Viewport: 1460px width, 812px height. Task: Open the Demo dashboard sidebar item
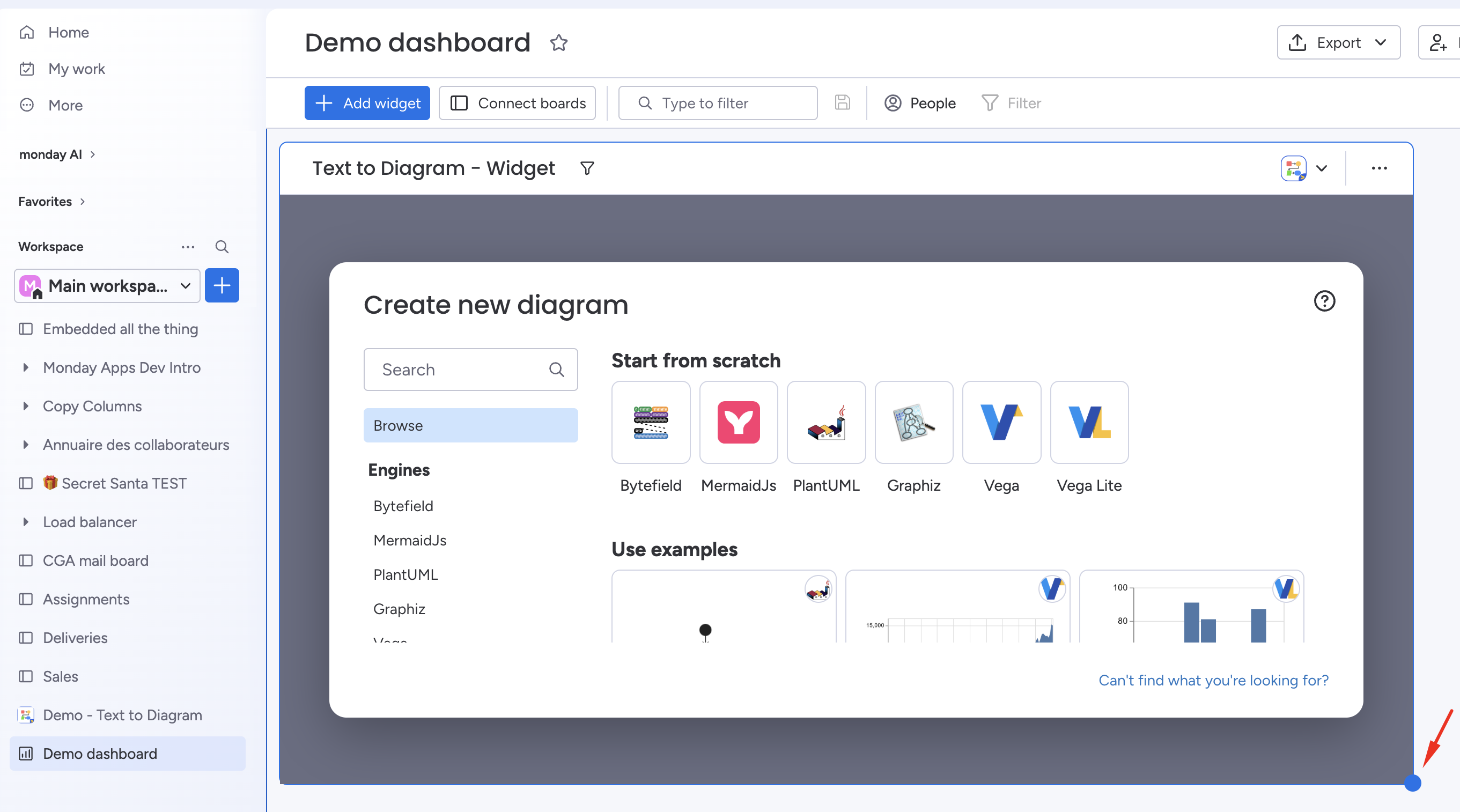coord(128,754)
